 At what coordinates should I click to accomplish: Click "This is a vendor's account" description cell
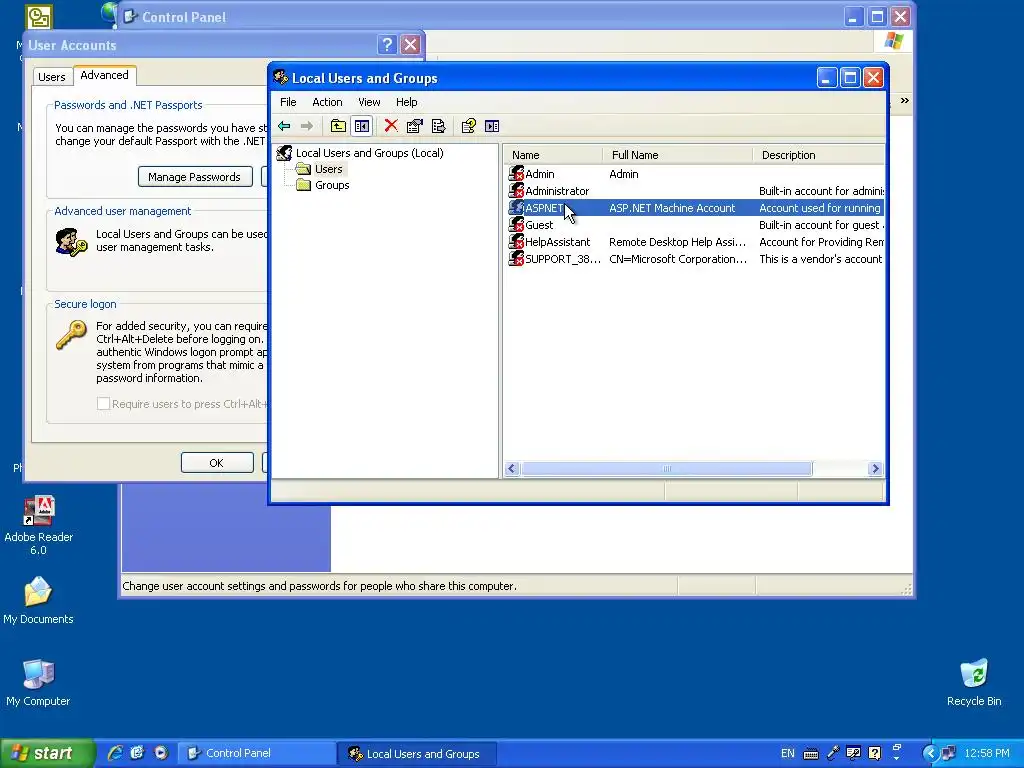[820, 259]
